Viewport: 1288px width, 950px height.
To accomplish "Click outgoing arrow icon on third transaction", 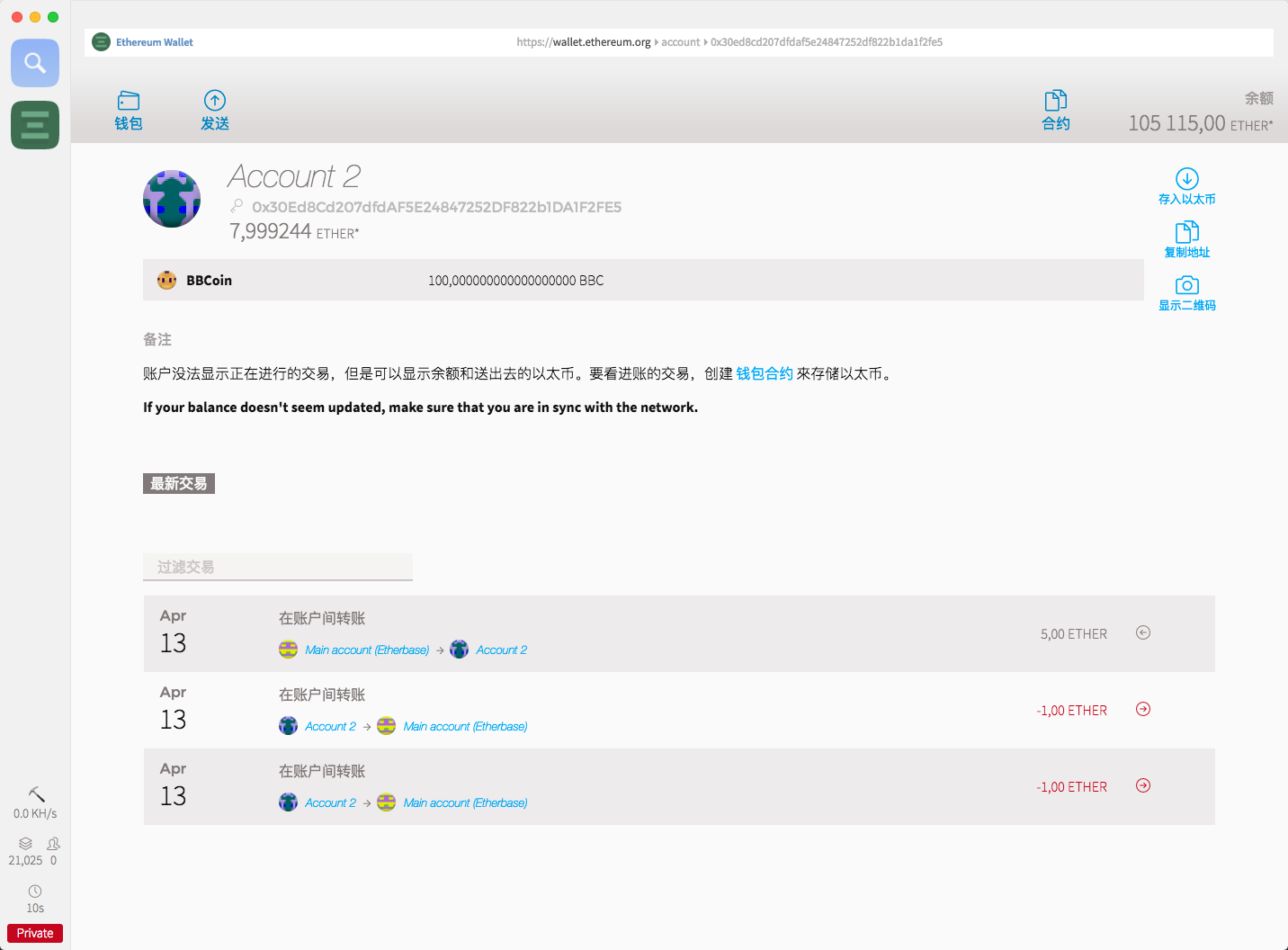I will pos(1143,785).
